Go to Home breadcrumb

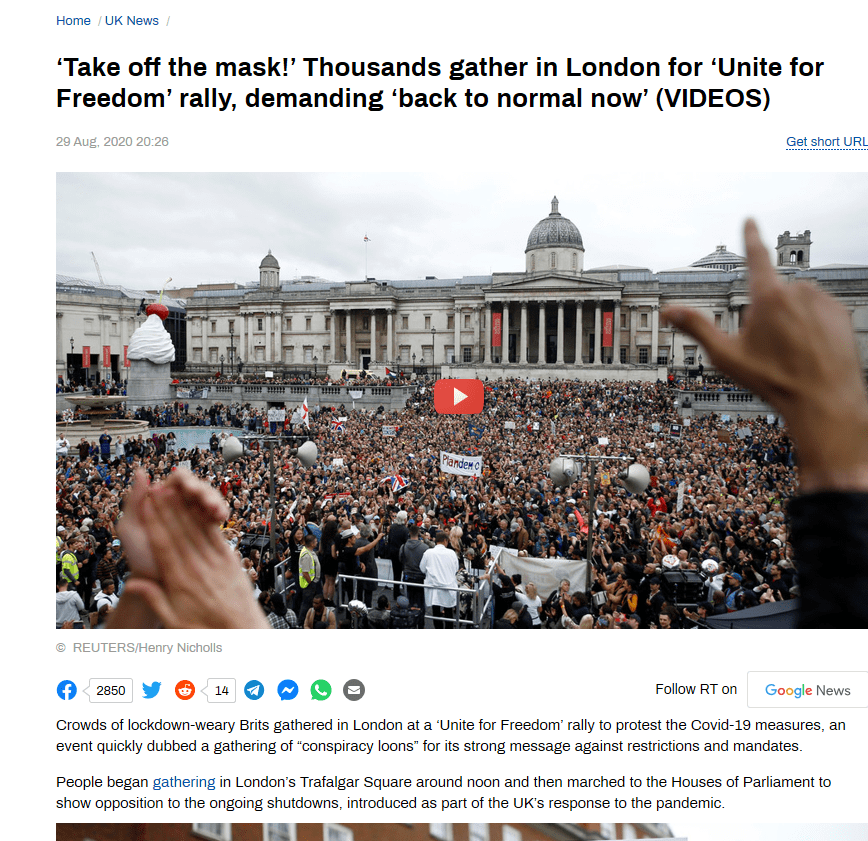(73, 20)
